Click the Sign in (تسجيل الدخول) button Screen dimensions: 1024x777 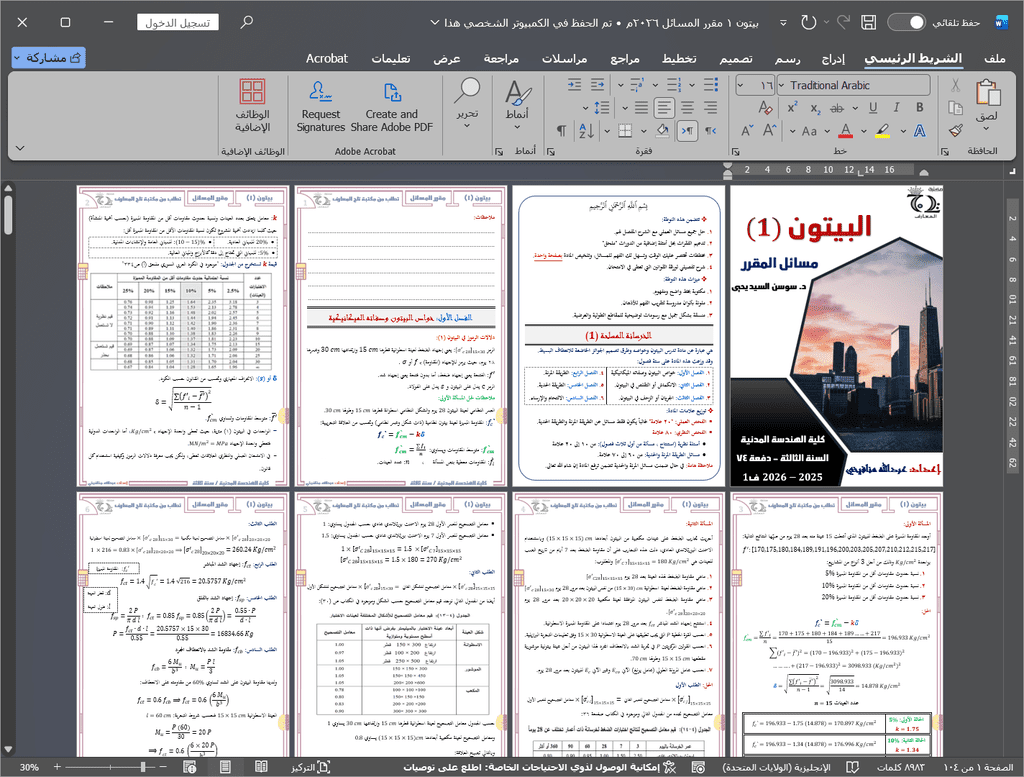[x=178, y=22]
